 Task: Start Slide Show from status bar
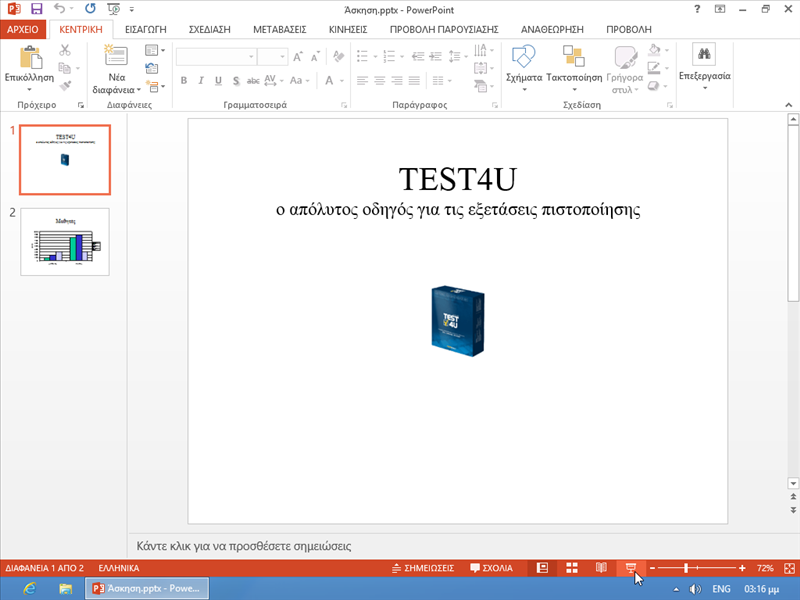click(x=631, y=568)
